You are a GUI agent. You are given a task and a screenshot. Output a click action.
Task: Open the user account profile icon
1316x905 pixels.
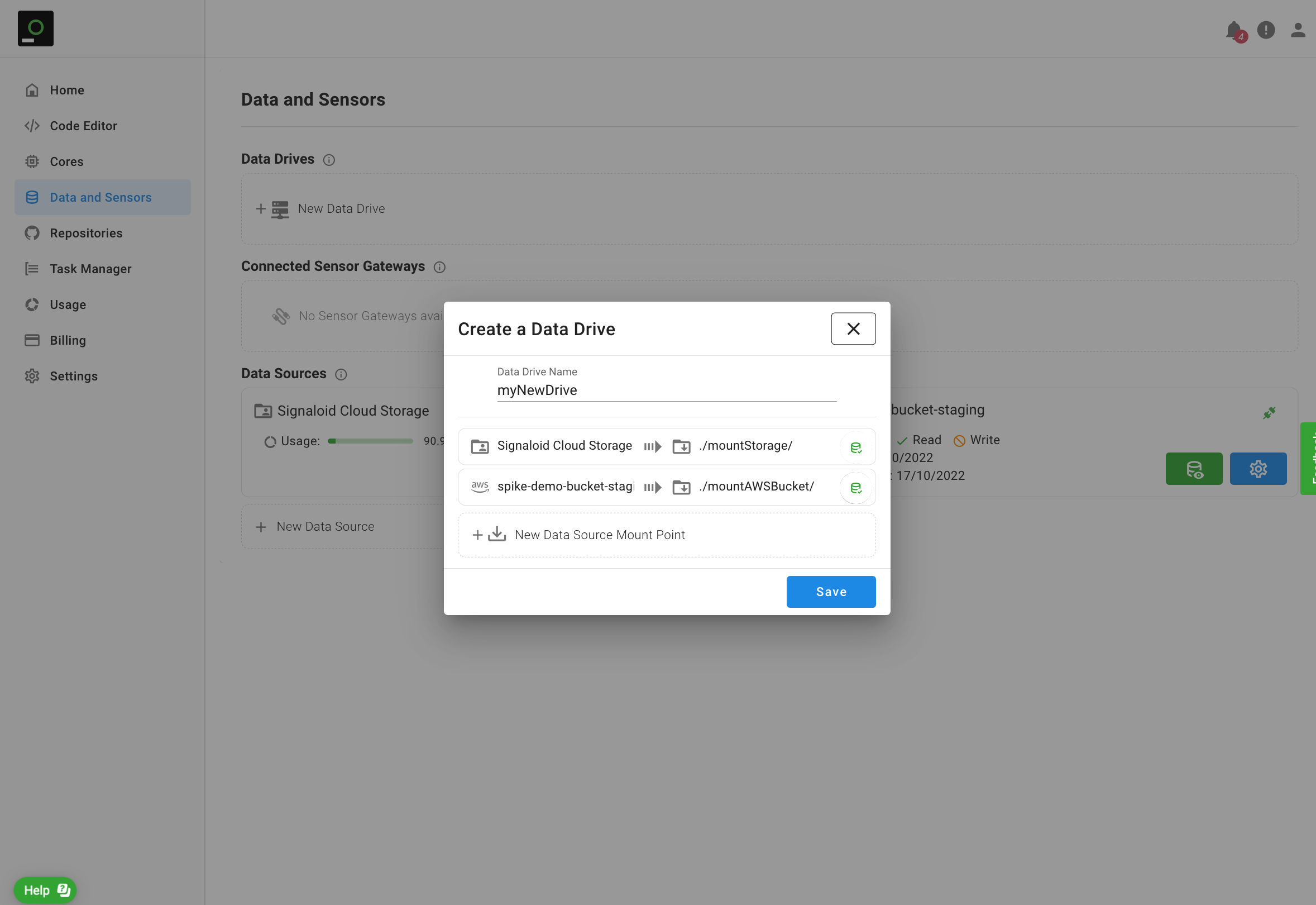1298,30
